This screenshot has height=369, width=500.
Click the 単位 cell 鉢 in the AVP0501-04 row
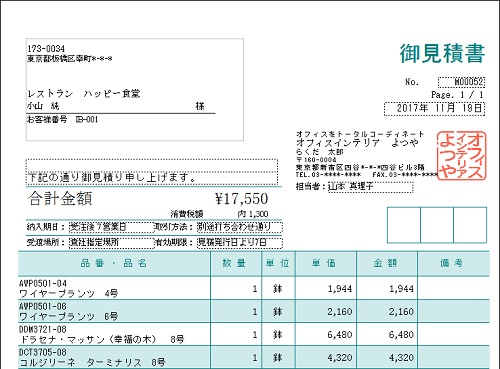click(x=278, y=289)
